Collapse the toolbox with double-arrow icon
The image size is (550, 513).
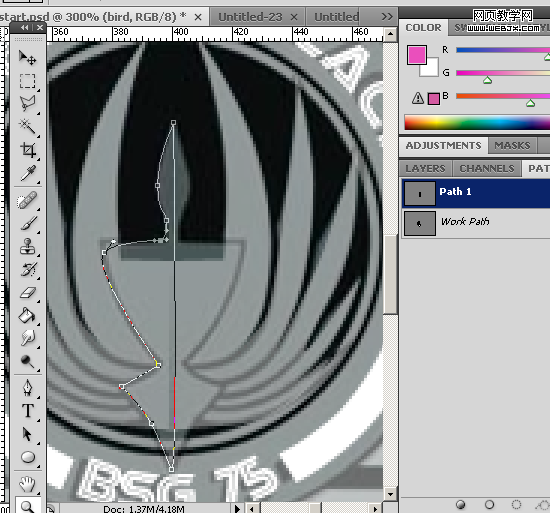click(x=25, y=28)
